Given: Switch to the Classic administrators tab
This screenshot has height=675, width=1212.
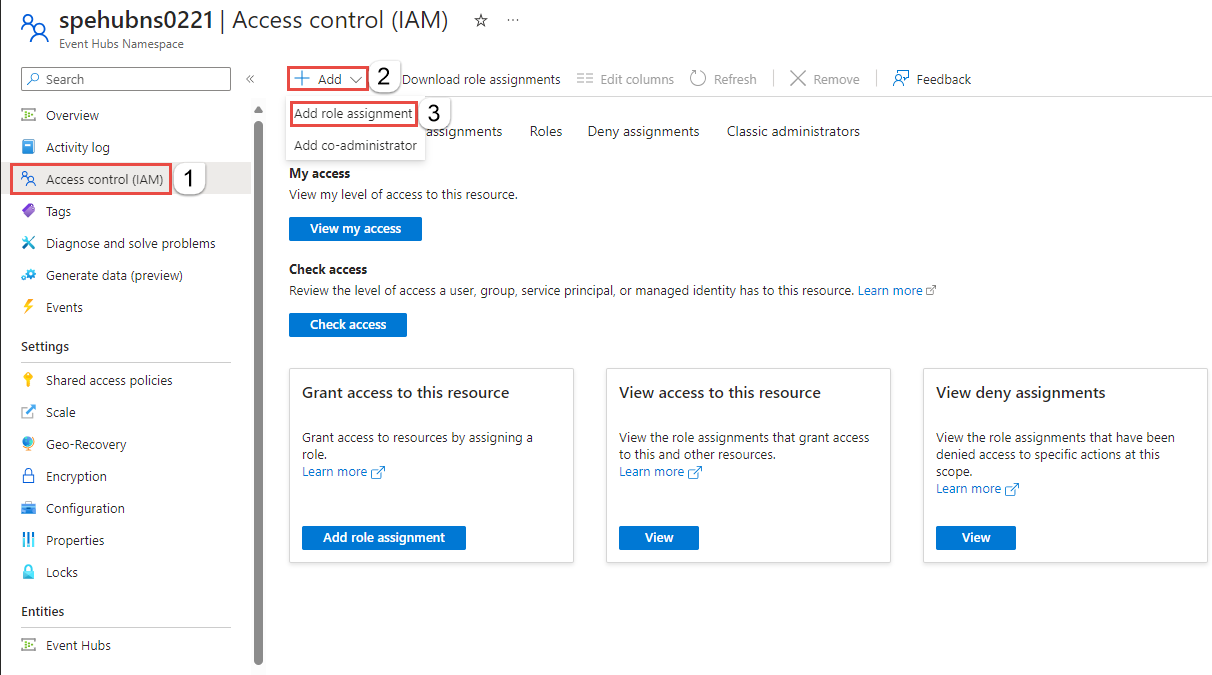Looking at the screenshot, I should point(793,131).
